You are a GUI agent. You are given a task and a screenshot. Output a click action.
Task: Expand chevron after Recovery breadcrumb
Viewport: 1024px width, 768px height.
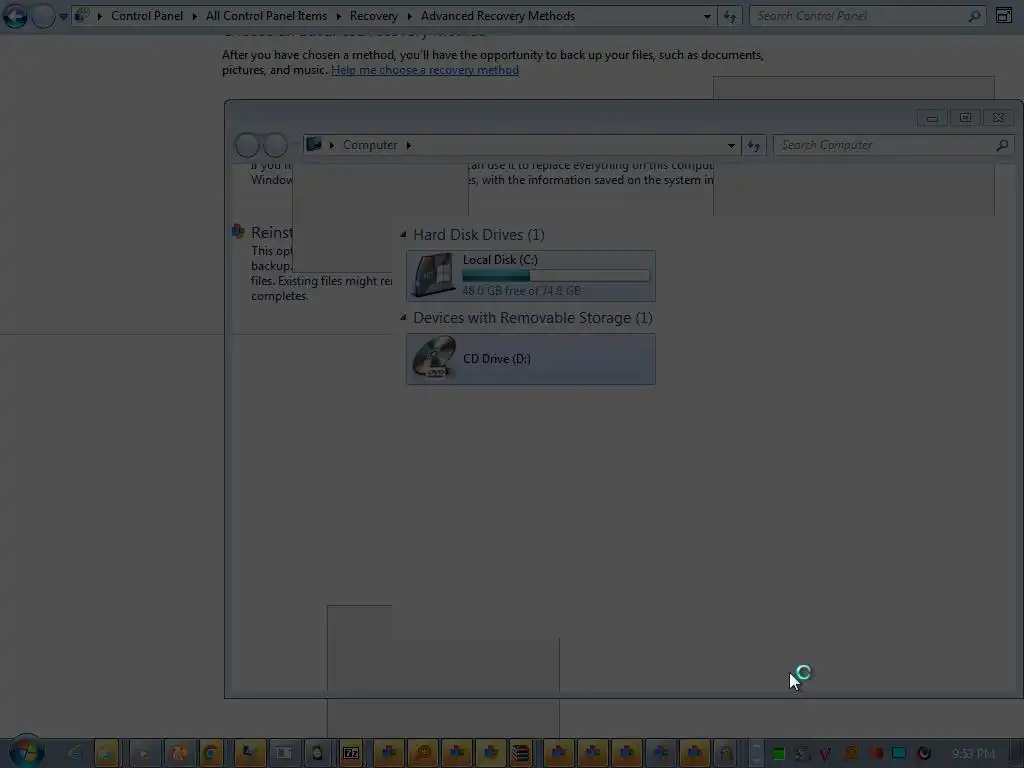tap(409, 16)
